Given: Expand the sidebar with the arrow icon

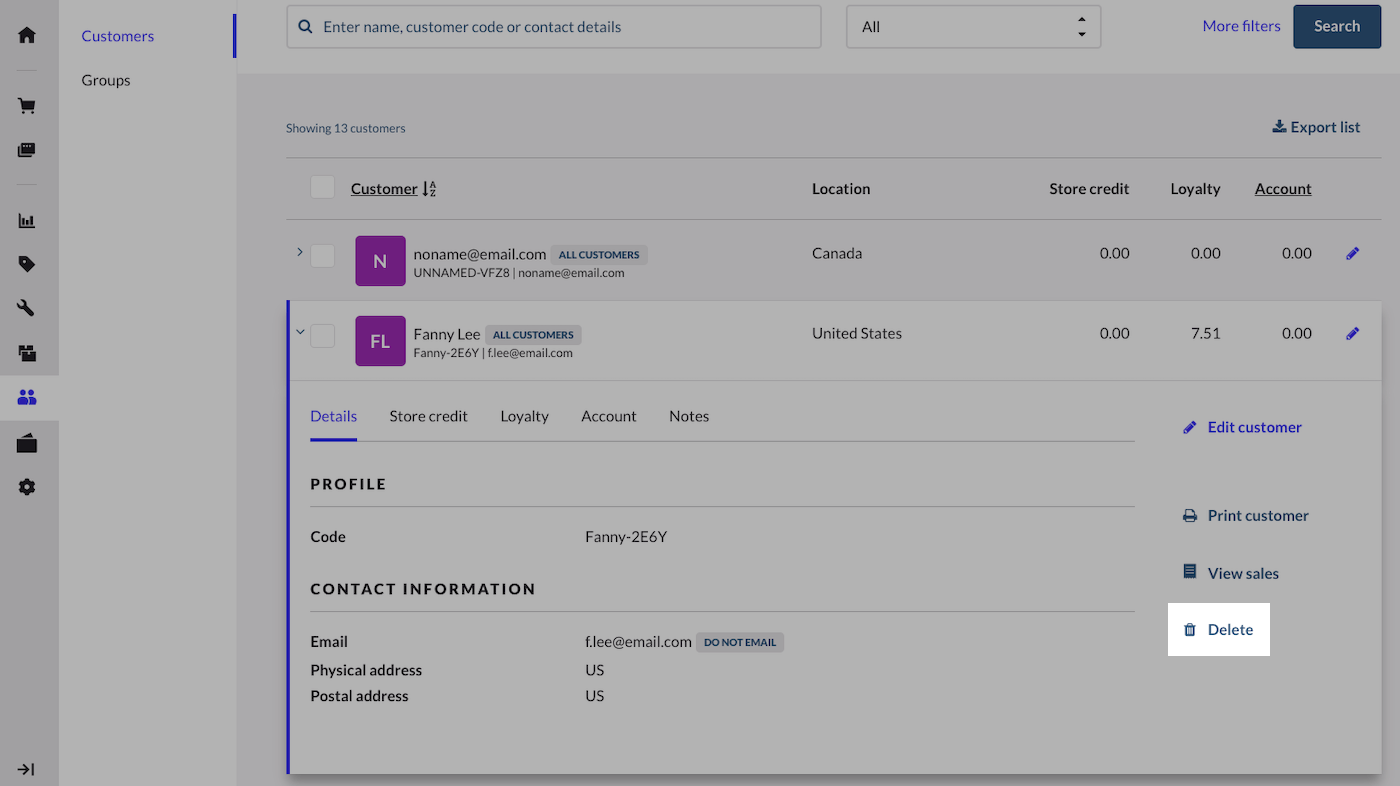Looking at the screenshot, I should click(27, 769).
